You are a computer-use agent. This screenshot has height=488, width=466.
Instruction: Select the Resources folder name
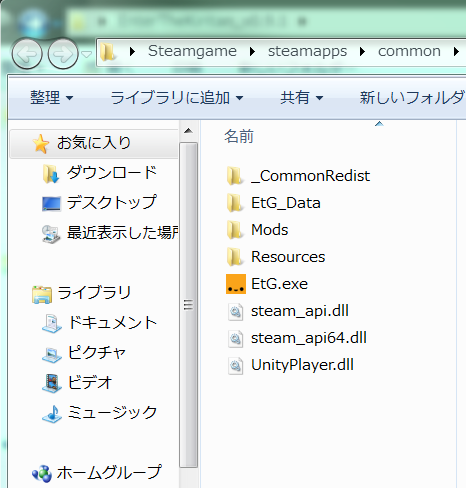coord(288,257)
